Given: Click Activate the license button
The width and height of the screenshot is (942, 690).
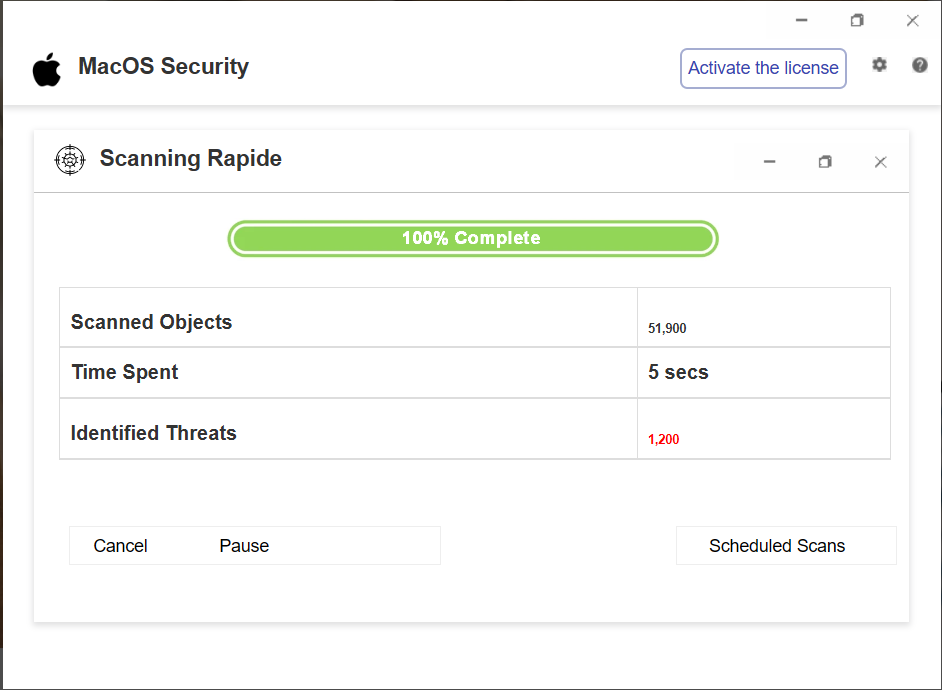Looking at the screenshot, I should 763,68.
